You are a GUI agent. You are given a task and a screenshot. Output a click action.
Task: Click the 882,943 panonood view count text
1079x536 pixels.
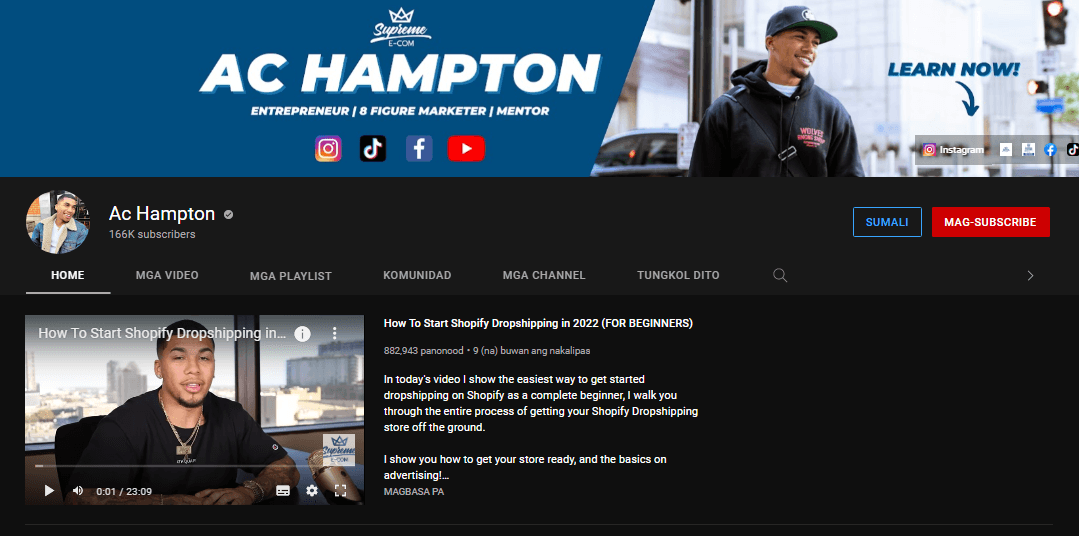[423, 350]
